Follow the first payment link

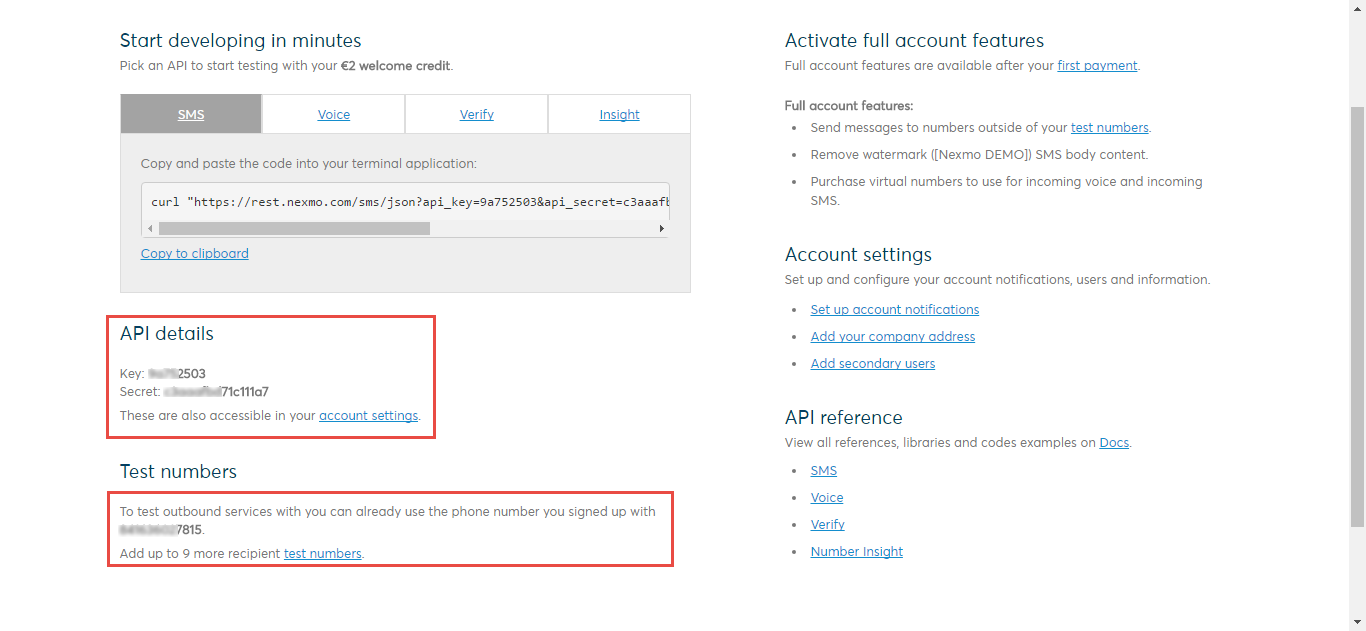tap(1097, 66)
